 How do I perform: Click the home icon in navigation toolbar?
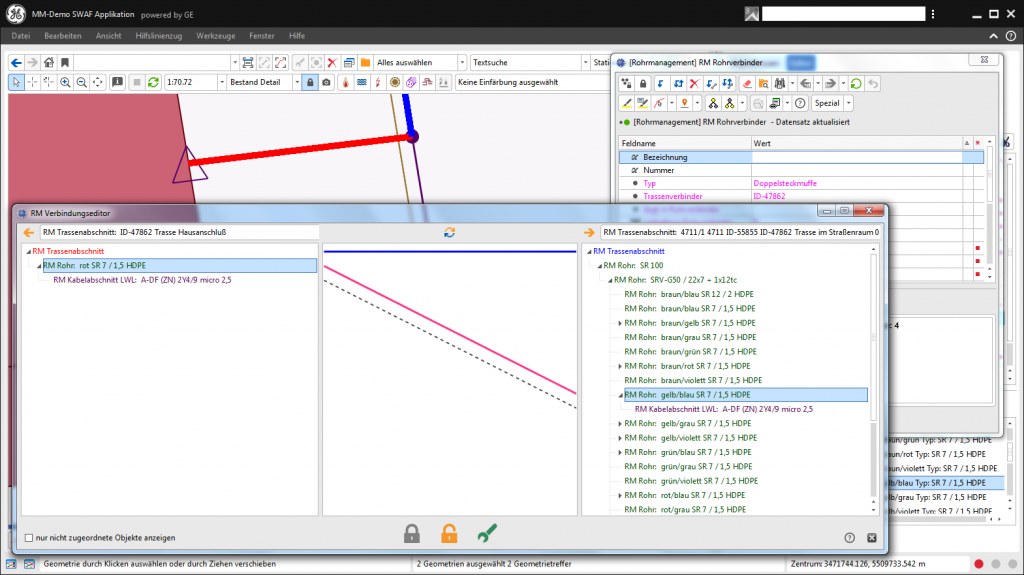click(x=48, y=62)
